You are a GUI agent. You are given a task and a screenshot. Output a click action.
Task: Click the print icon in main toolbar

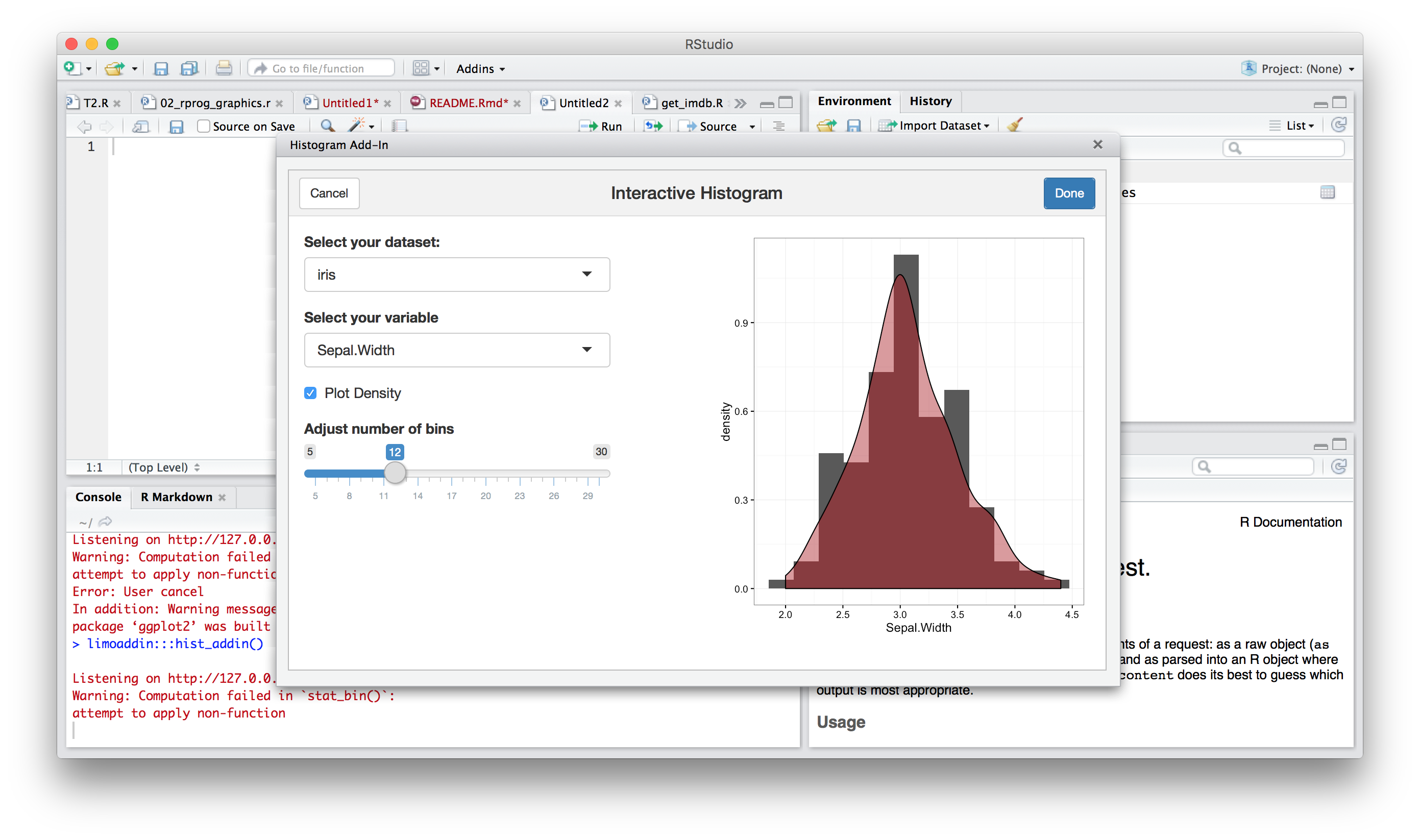point(224,68)
